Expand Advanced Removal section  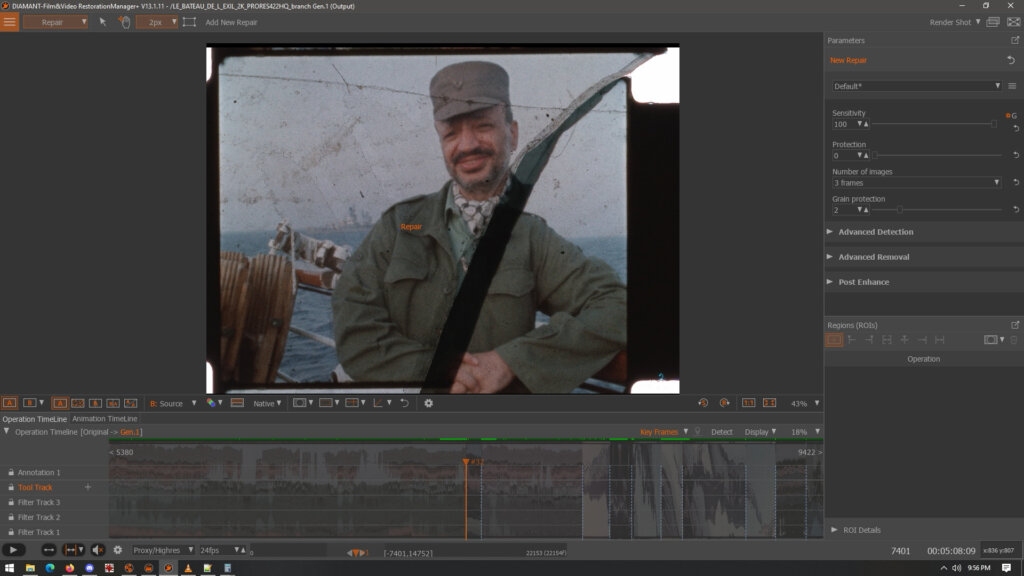(873, 257)
